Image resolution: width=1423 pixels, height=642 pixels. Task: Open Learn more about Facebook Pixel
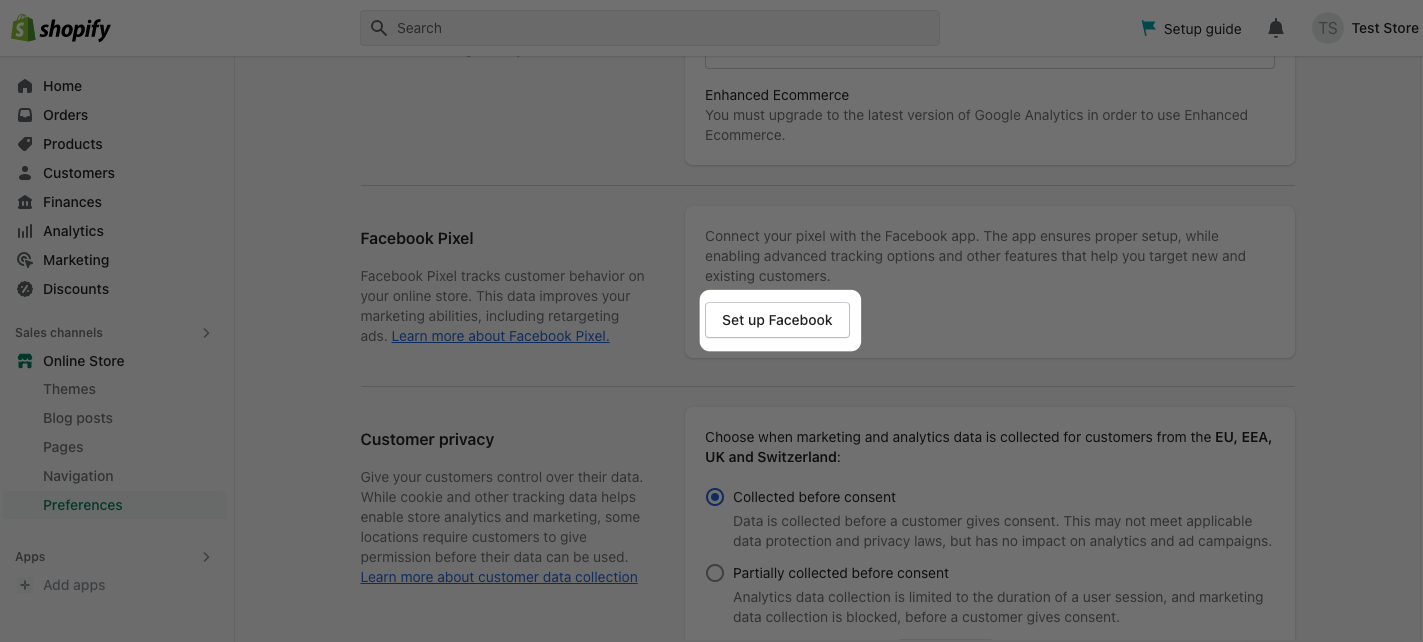pyautogui.click(x=500, y=336)
